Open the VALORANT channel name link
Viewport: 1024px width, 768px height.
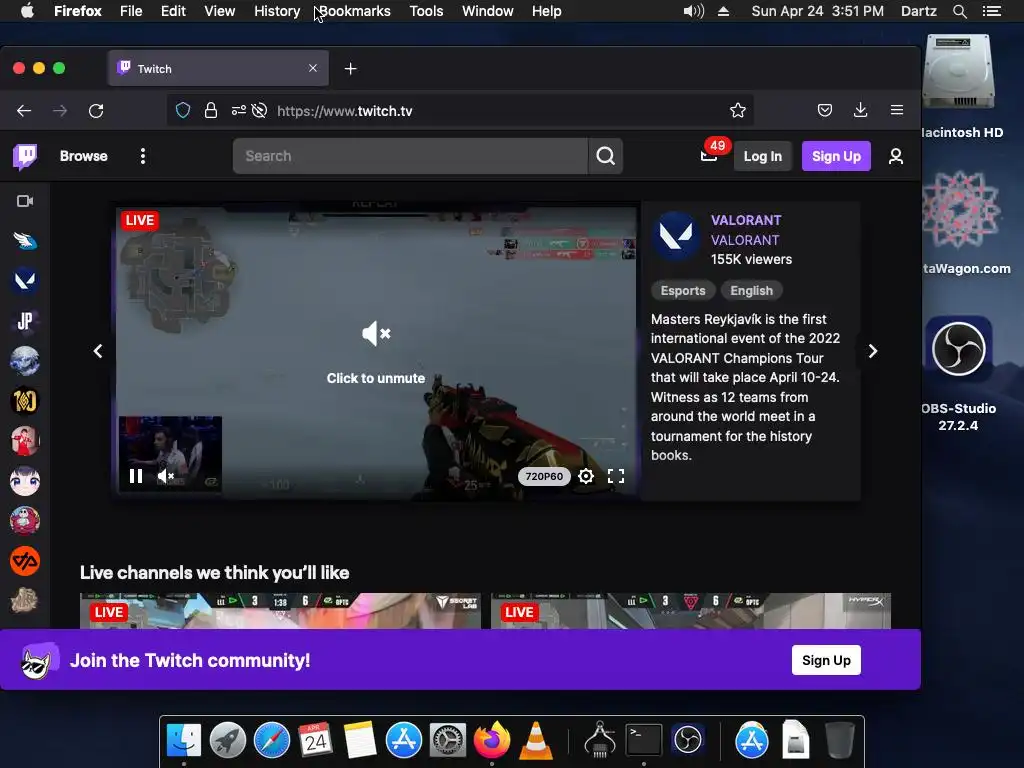click(x=746, y=220)
